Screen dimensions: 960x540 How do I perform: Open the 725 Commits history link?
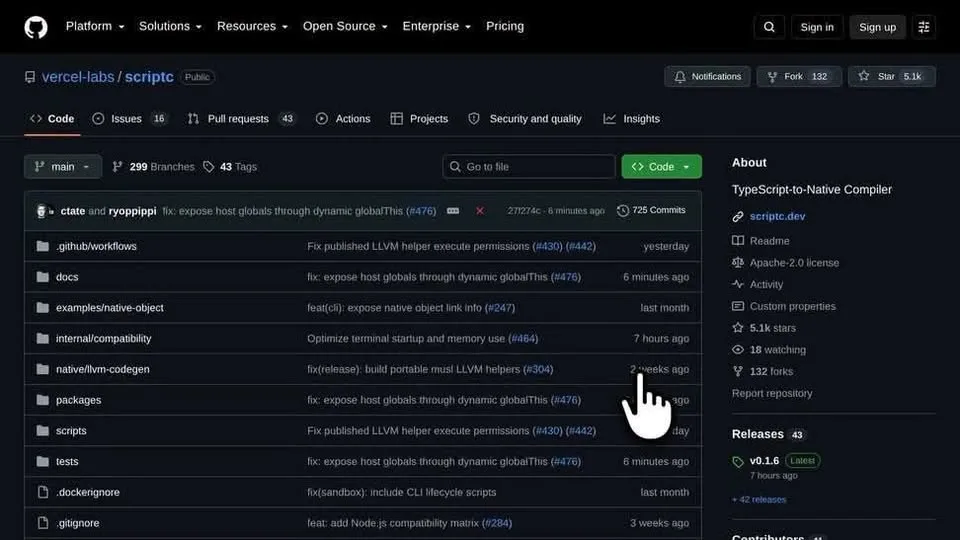point(651,210)
